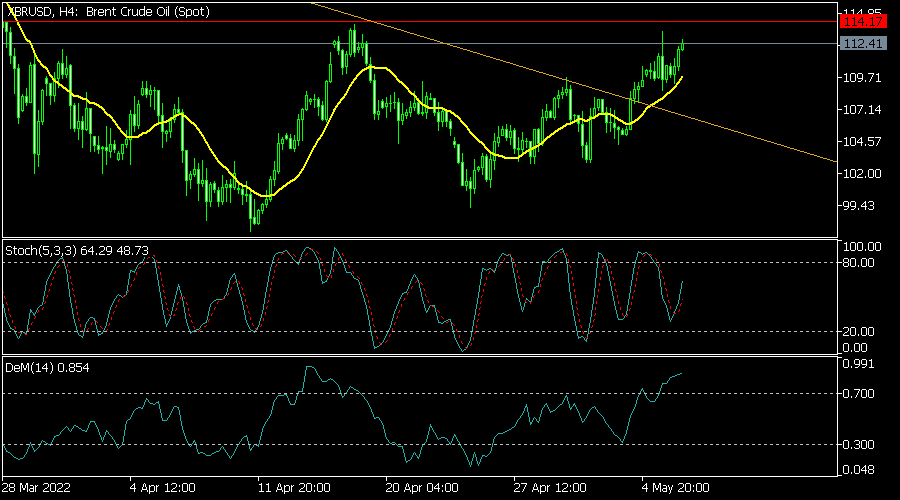Click the DeMarker 0.300 level label

click(x=858, y=445)
